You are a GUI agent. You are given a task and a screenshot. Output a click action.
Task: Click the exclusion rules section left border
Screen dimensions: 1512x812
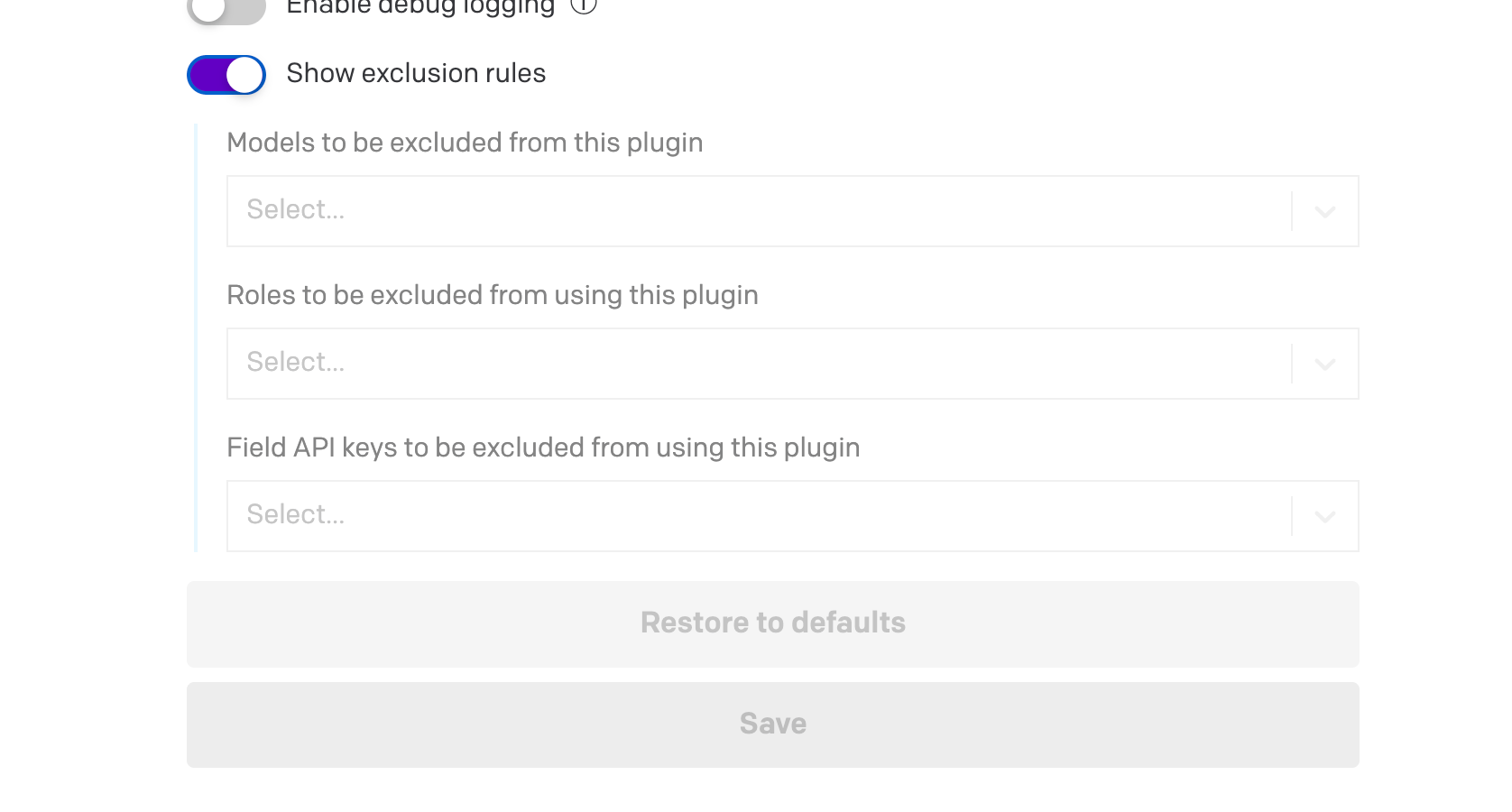click(196, 337)
